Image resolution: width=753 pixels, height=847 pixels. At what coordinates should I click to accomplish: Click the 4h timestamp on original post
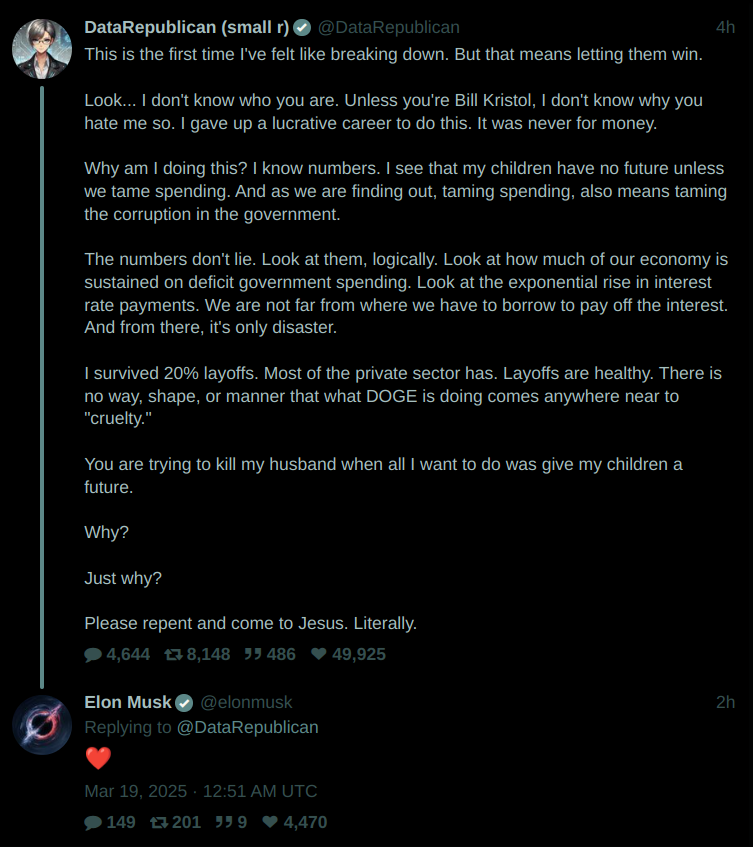pyautogui.click(x=725, y=27)
